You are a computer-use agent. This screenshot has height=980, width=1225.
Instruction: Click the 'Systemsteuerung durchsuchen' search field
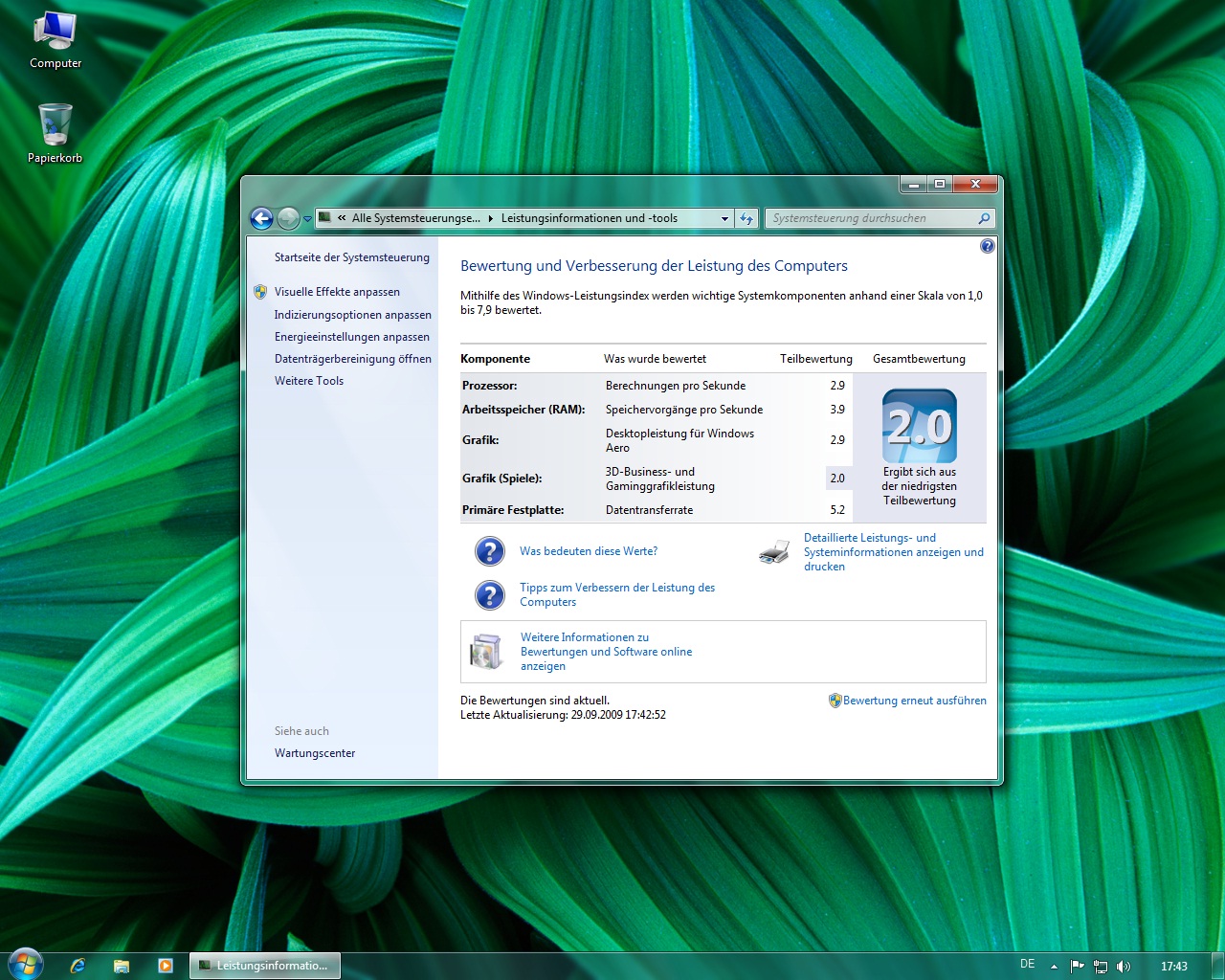[x=869, y=218]
